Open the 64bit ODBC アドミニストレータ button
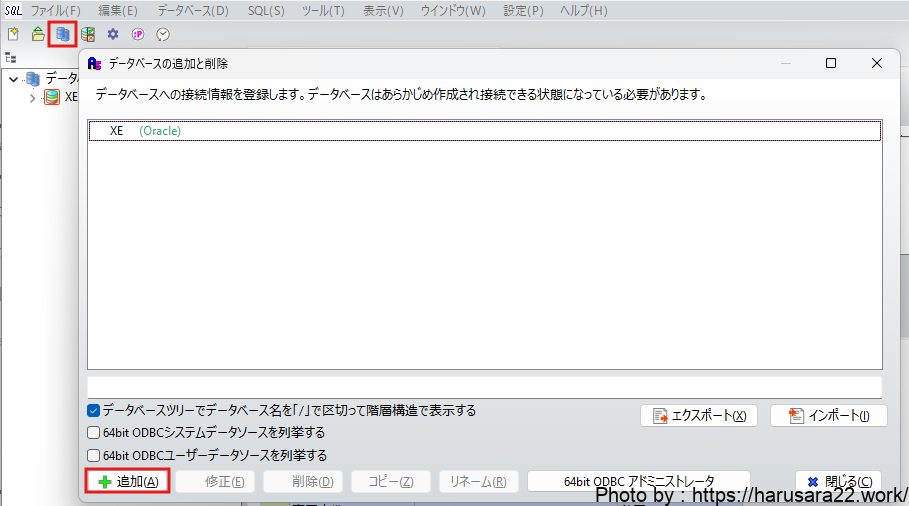The image size is (909, 506). (638, 481)
